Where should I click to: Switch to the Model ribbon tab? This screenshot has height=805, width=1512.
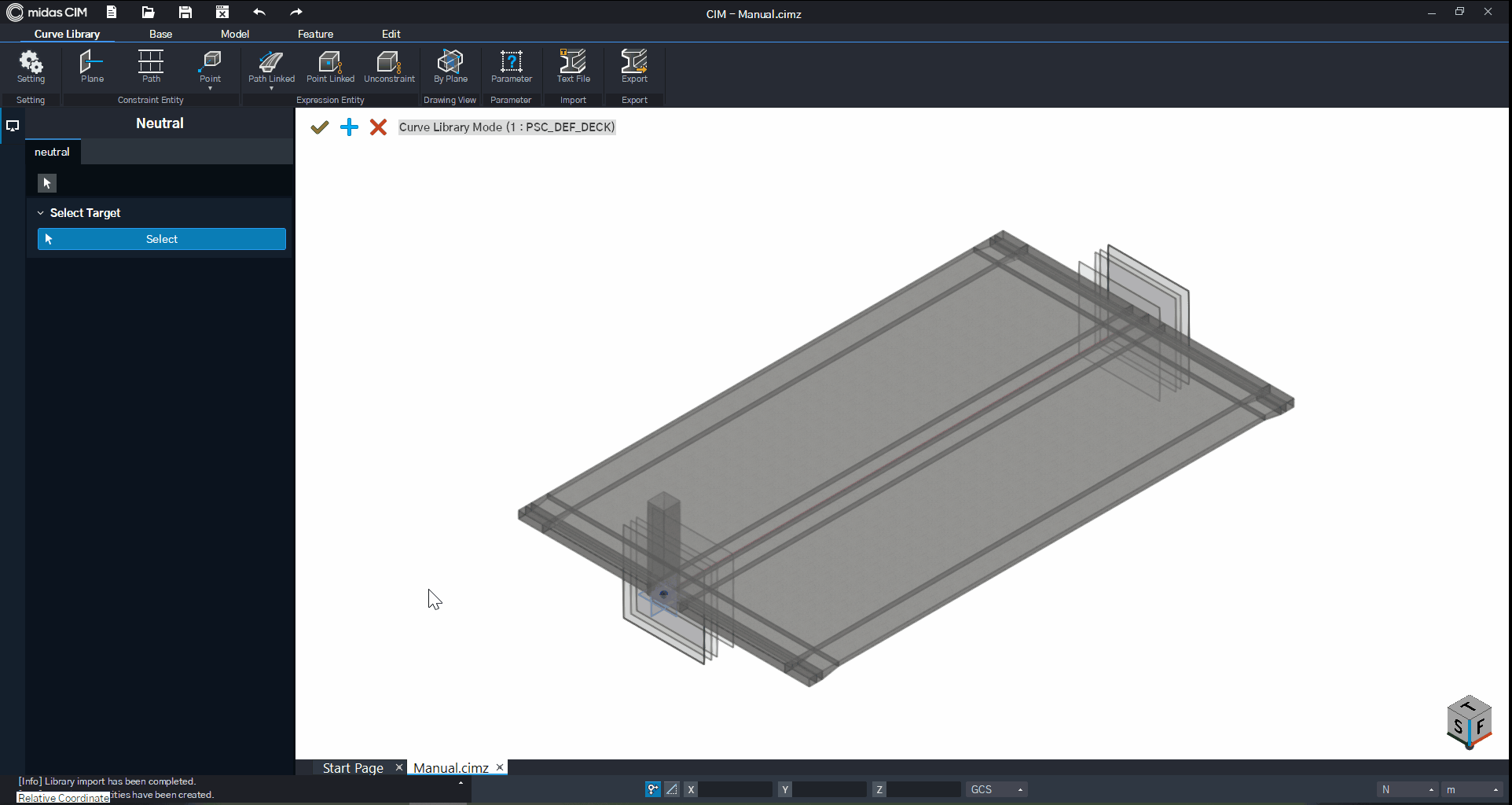[234, 34]
